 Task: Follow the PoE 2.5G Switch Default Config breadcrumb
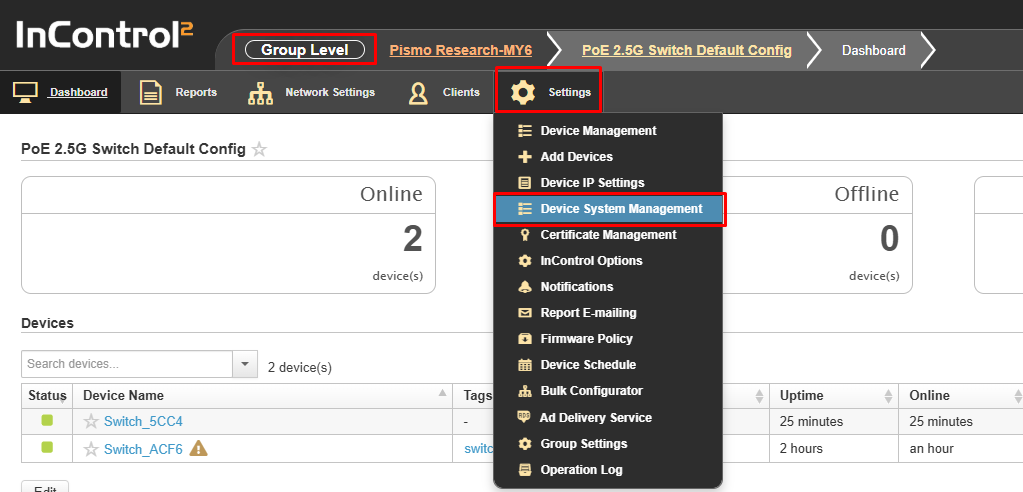[x=687, y=50]
